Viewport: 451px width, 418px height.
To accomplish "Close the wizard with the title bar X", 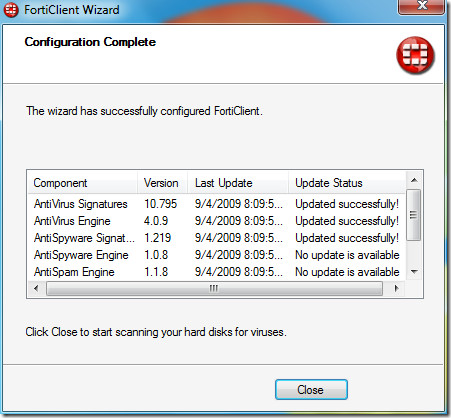I will tap(422, 6).
